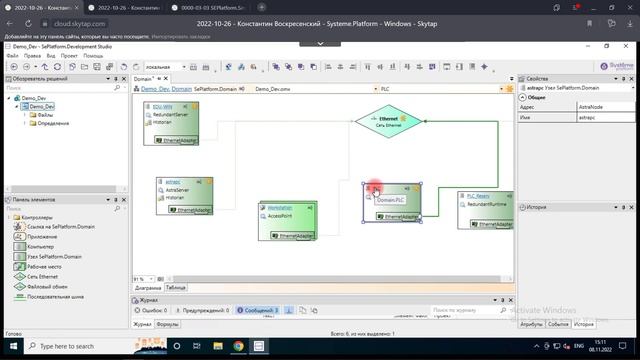Open the Атрибуты tab in right panel

[x=531, y=324]
